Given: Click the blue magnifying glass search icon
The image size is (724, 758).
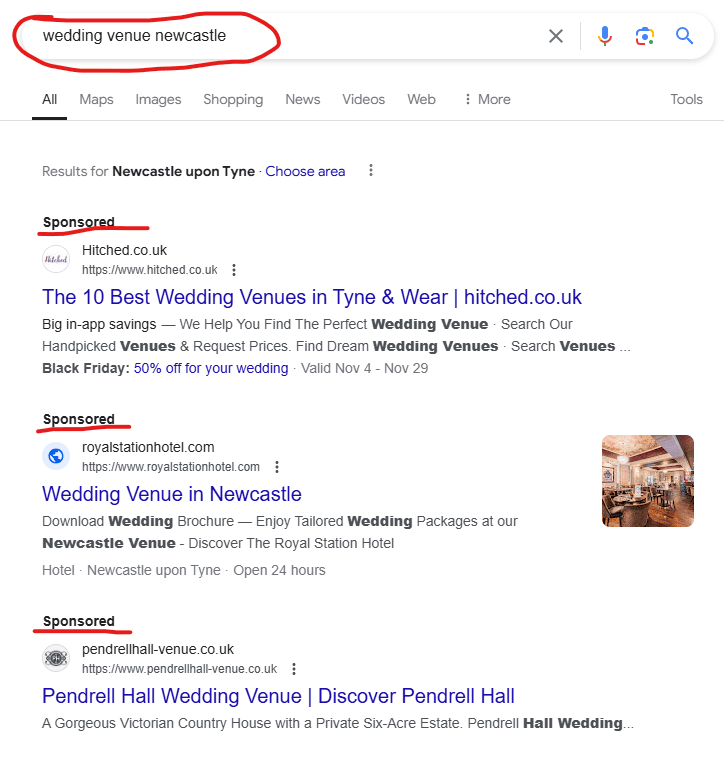Looking at the screenshot, I should (x=685, y=36).
